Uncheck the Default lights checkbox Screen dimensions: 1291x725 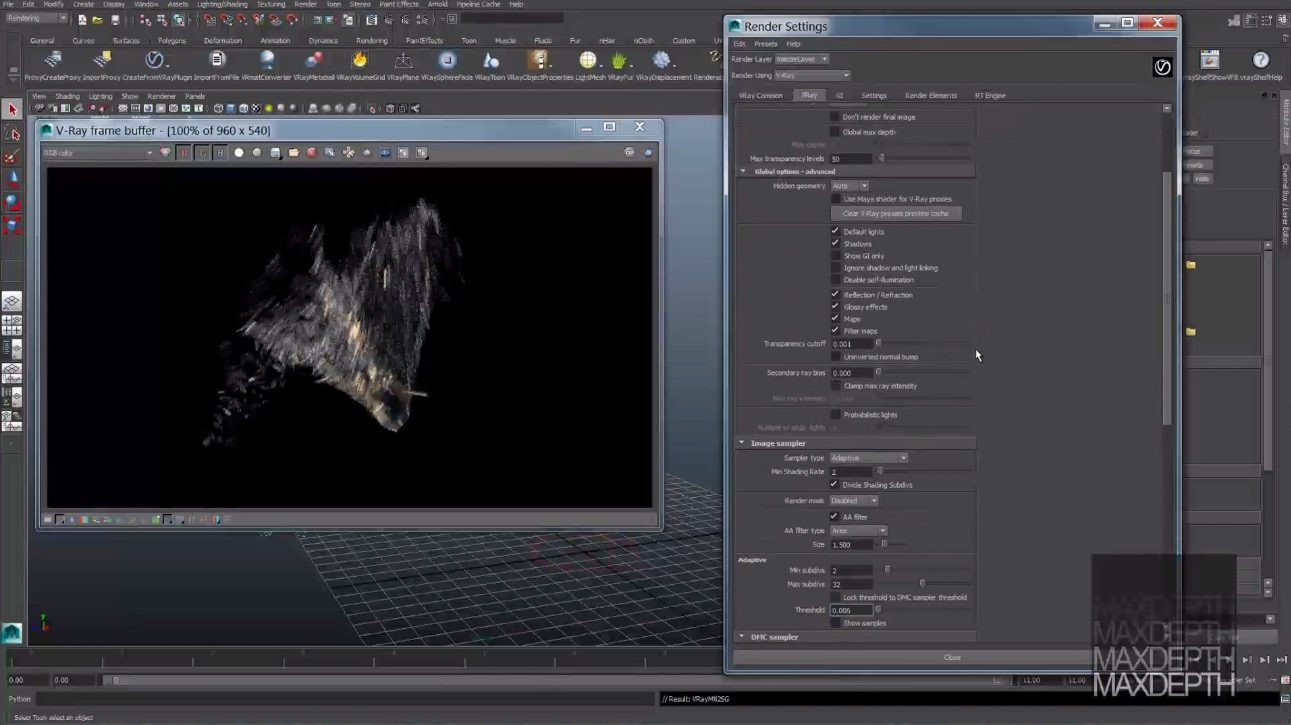[x=835, y=232]
